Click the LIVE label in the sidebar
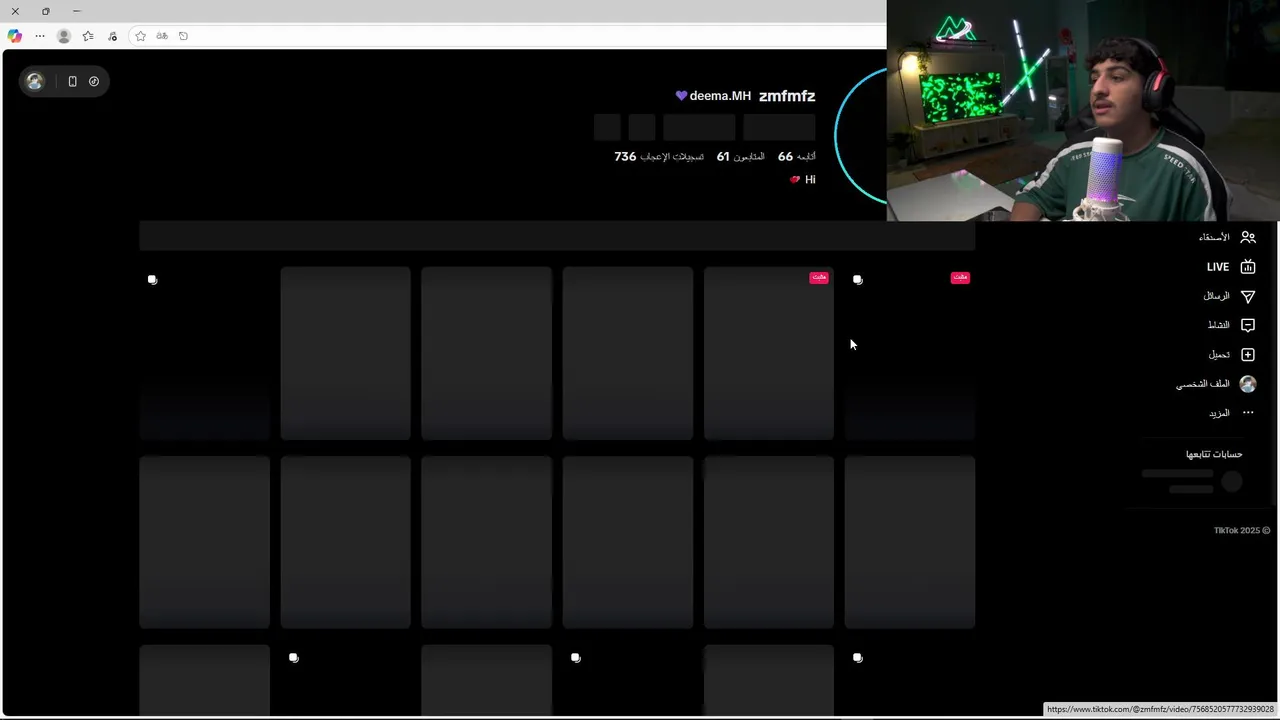 (x=1217, y=267)
